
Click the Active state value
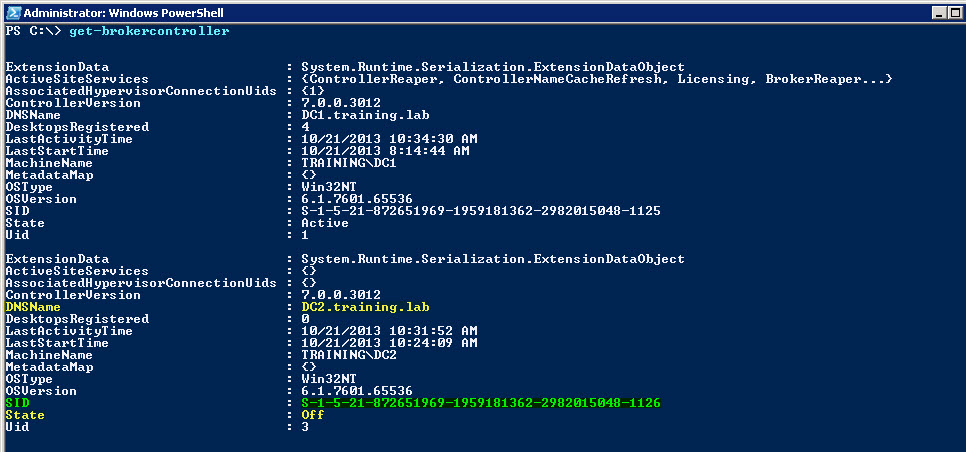tap(324, 223)
